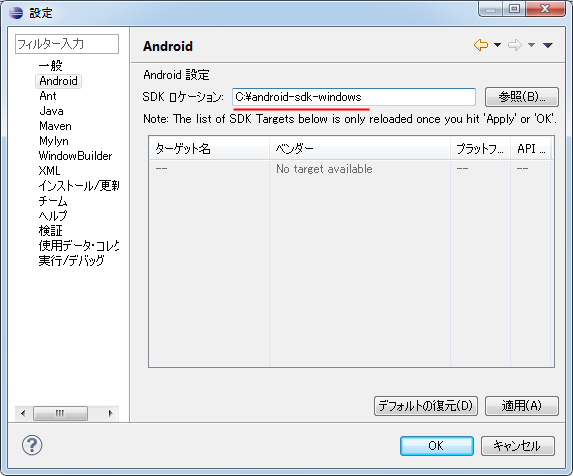
Task: Open WindowBuilder preferences category
Action: tap(75, 156)
